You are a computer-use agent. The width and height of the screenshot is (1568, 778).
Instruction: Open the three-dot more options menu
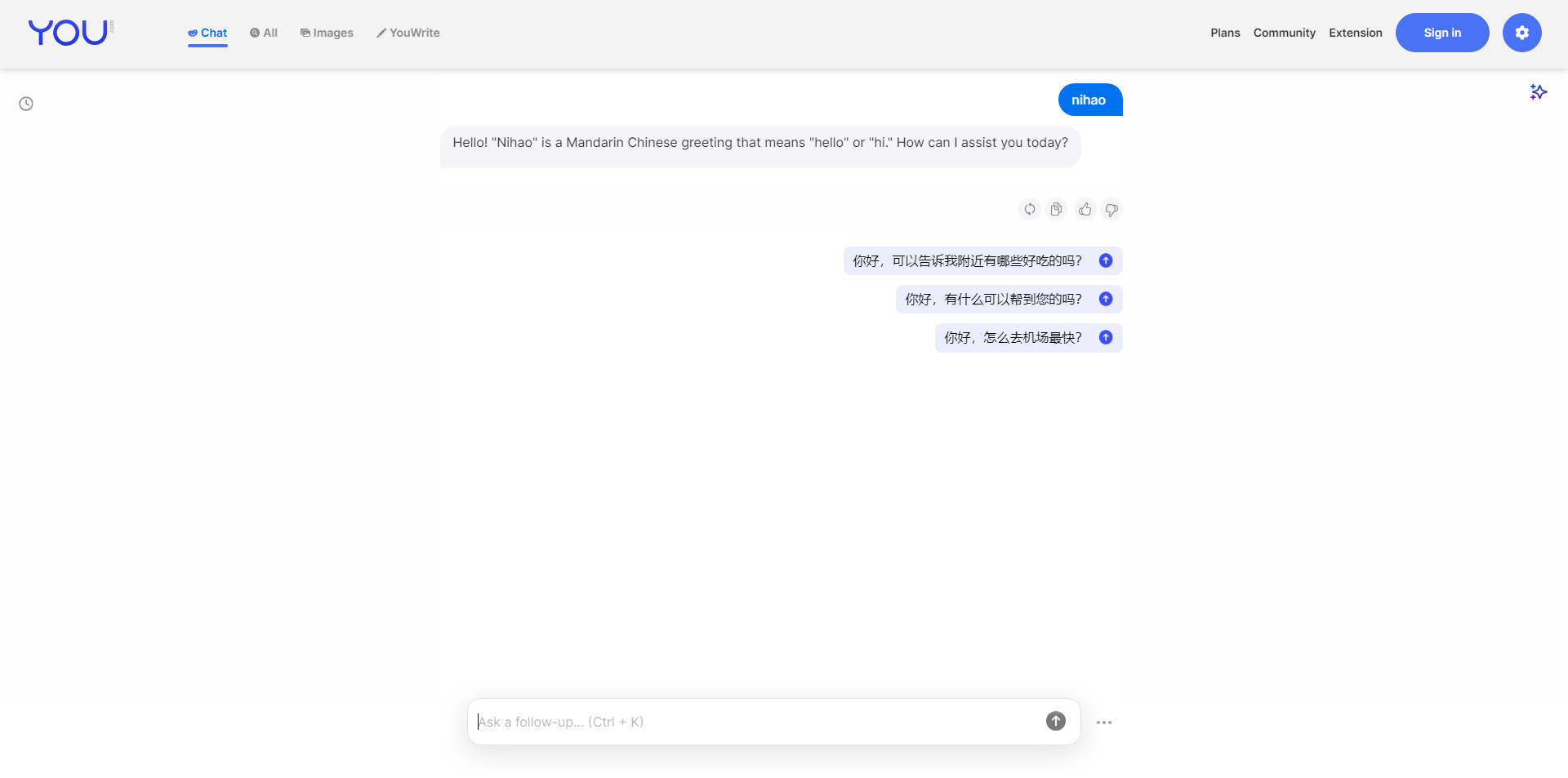pyautogui.click(x=1104, y=722)
